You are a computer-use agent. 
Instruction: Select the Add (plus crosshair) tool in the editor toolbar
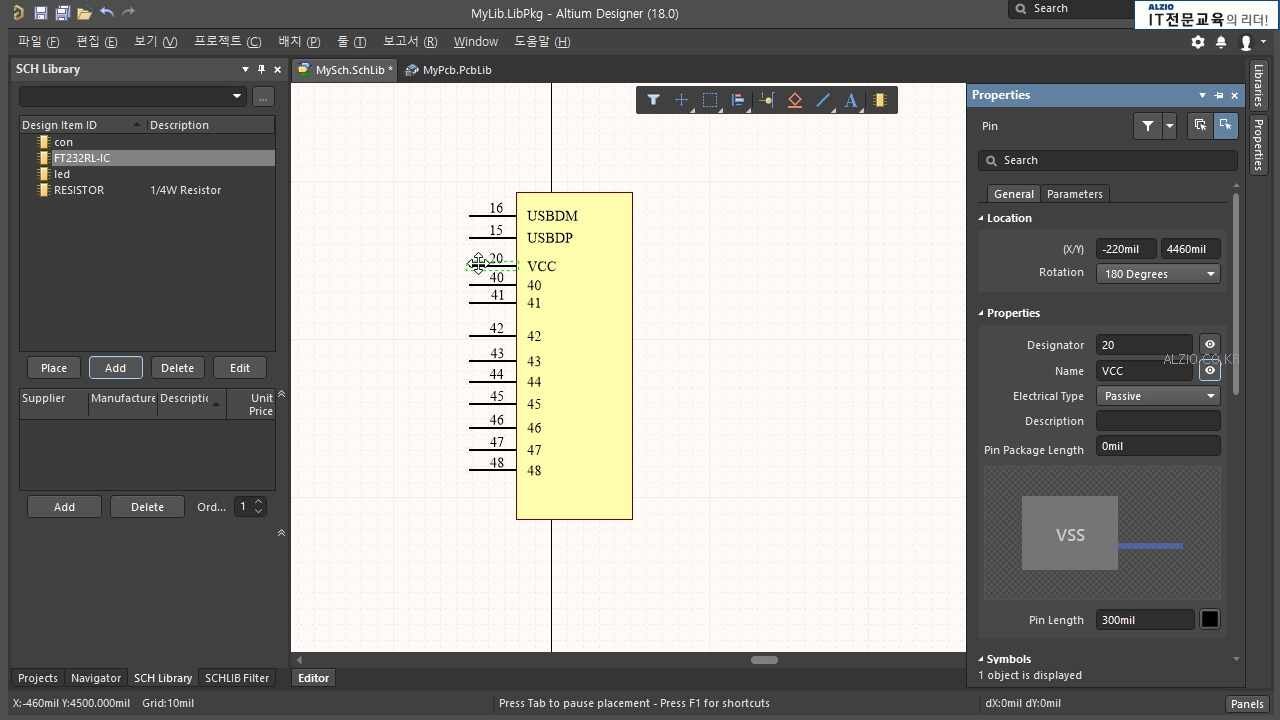tap(681, 100)
